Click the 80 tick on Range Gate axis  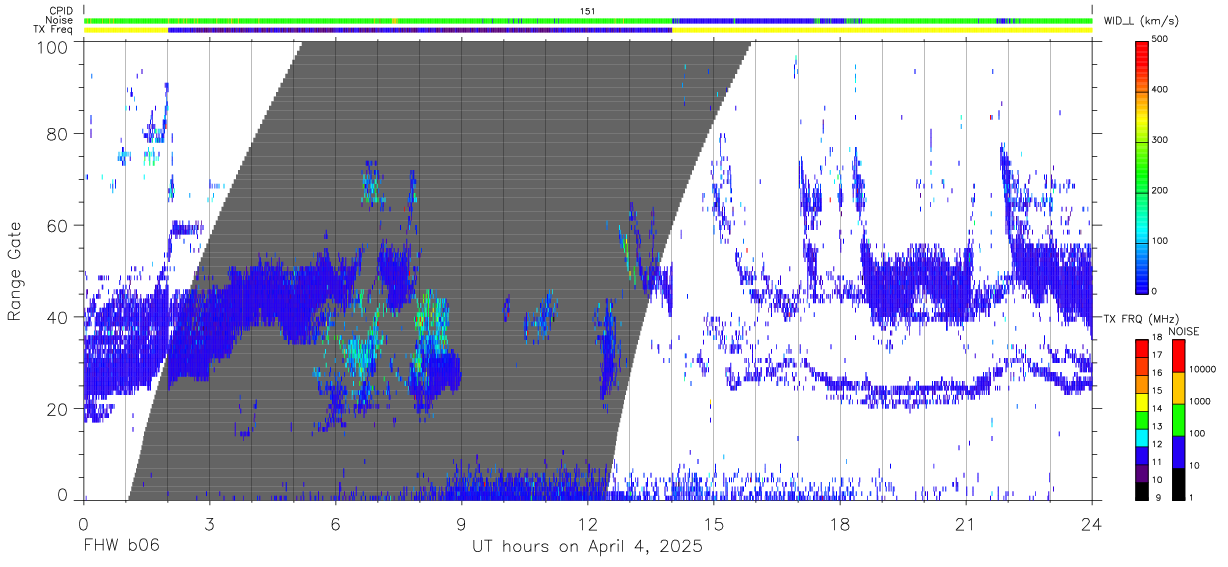58,134
